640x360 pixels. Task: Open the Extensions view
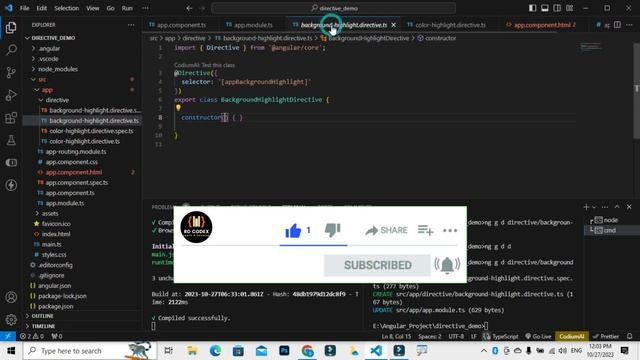coord(11,118)
